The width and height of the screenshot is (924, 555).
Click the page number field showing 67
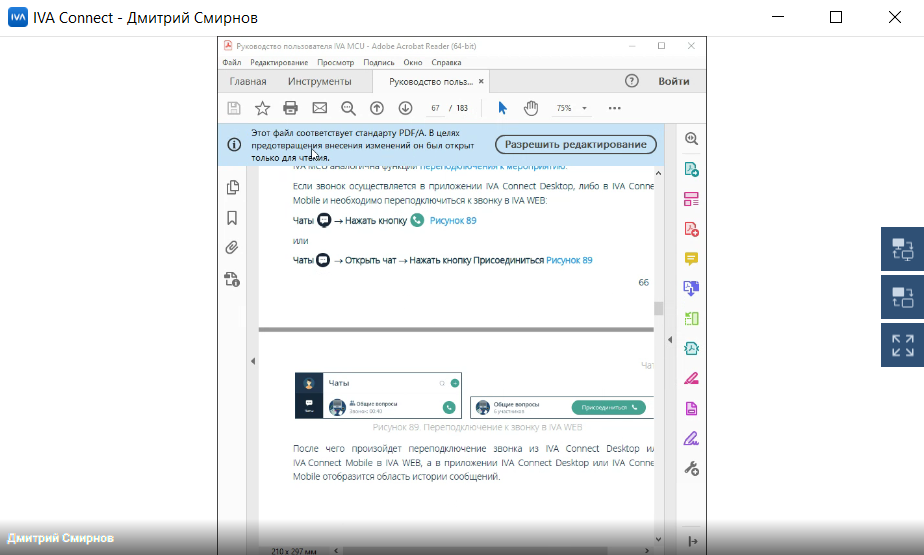pos(436,108)
